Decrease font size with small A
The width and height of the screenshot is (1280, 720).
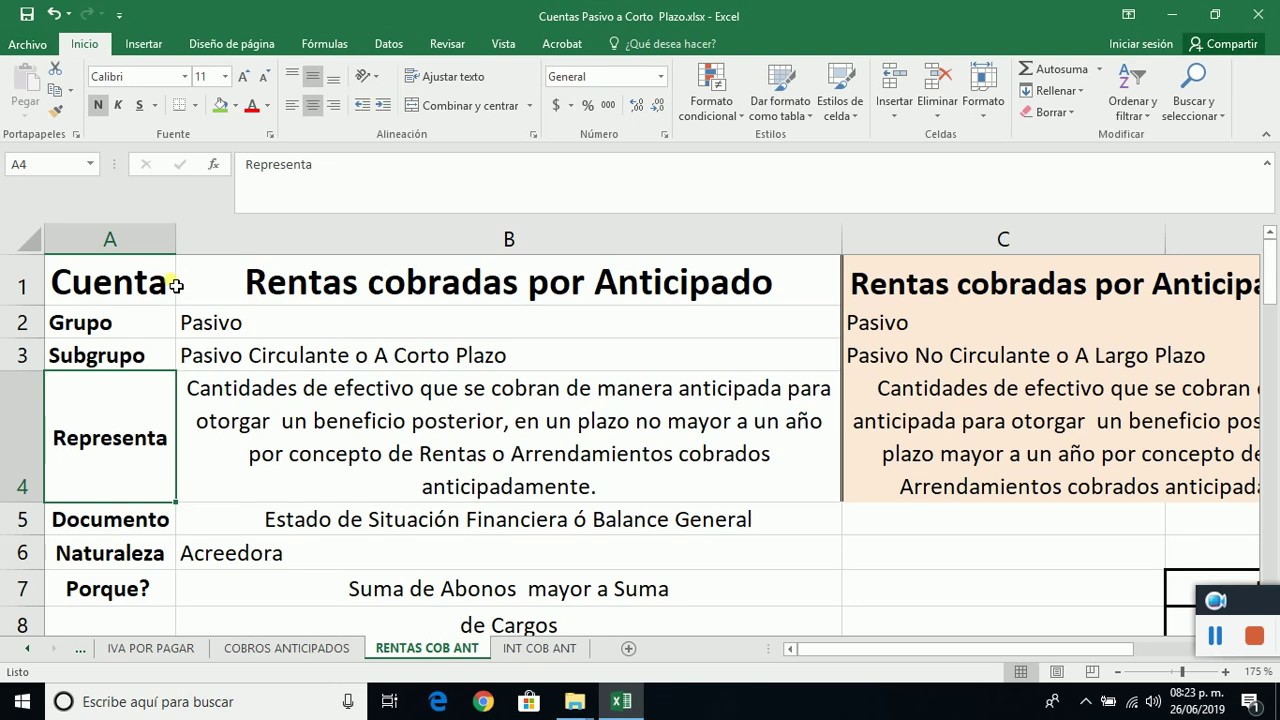click(264, 77)
